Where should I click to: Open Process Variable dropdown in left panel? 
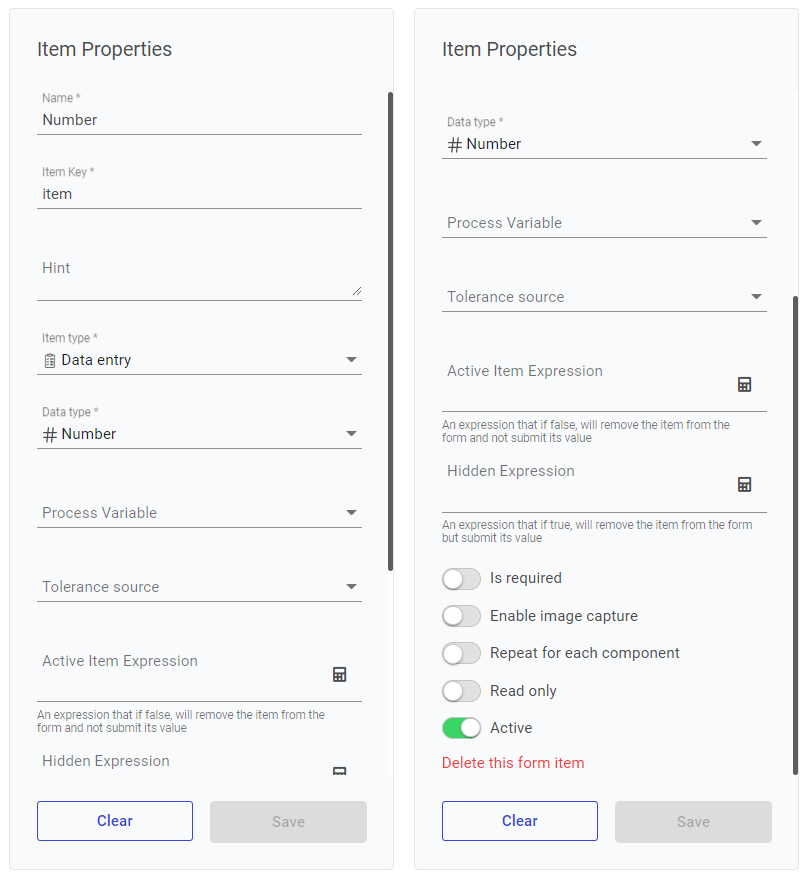point(351,513)
